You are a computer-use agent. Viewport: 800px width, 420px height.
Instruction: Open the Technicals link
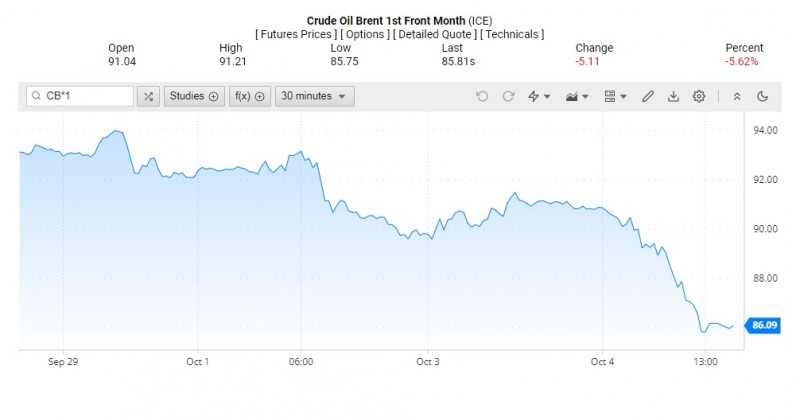pos(512,34)
